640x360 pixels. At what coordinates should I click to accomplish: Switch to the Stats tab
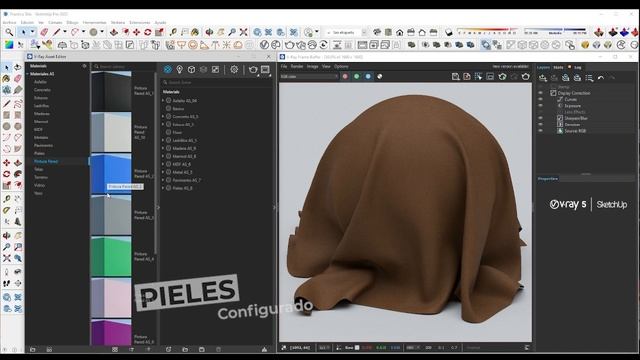[x=558, y=67]
